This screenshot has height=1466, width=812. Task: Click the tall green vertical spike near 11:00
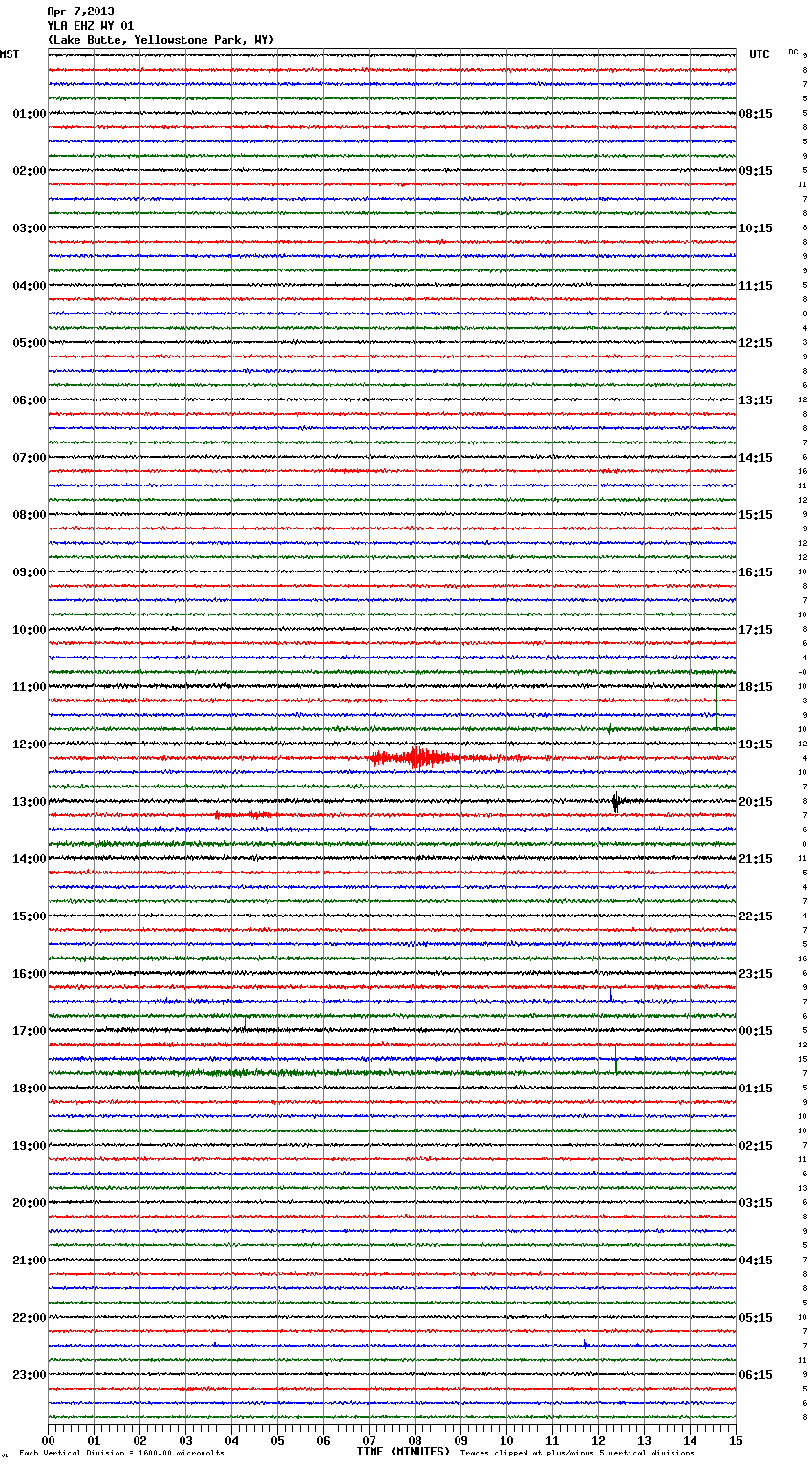(x=716, y=700)
